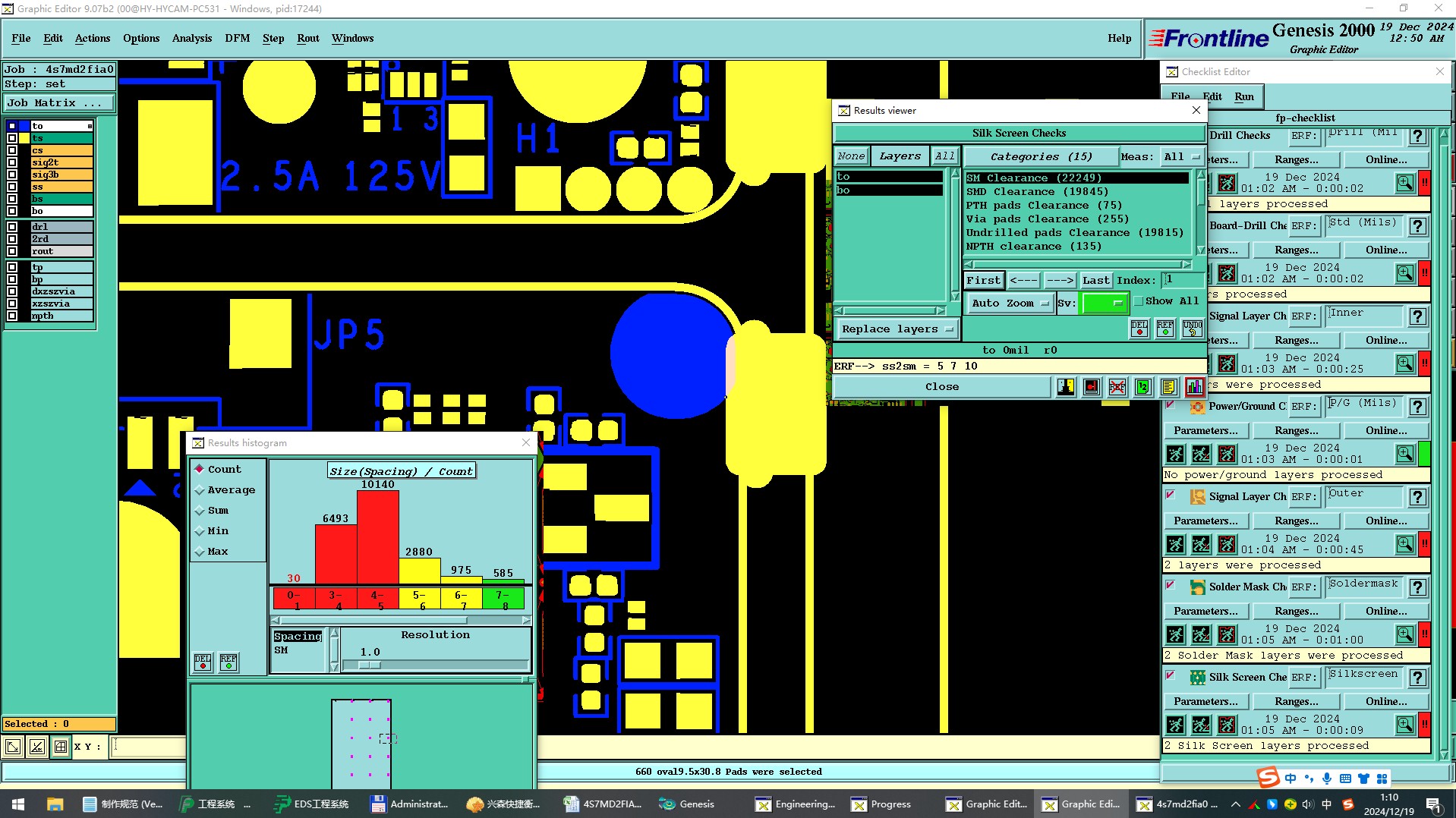
Task: Click the grid icon left of X Y field
Action: pos(61,747)
